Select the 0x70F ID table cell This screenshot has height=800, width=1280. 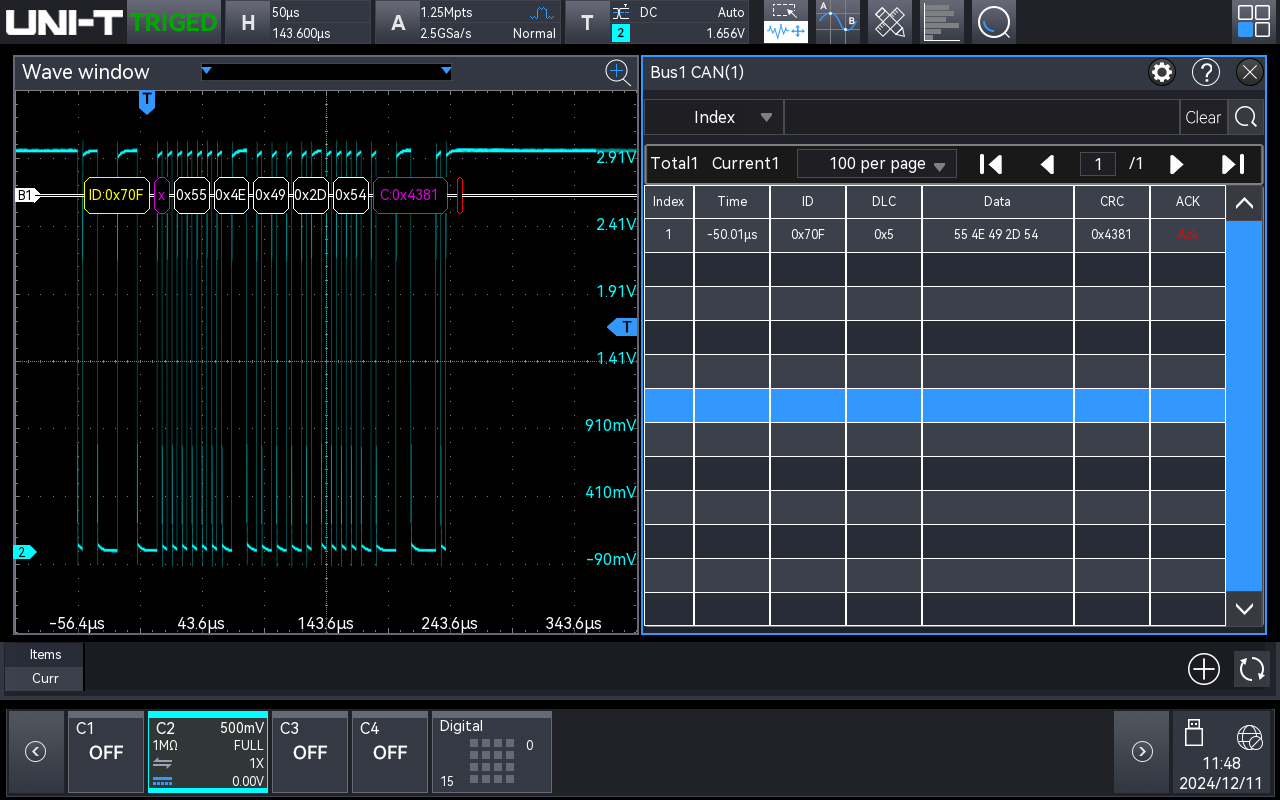(x=808, y=235)
